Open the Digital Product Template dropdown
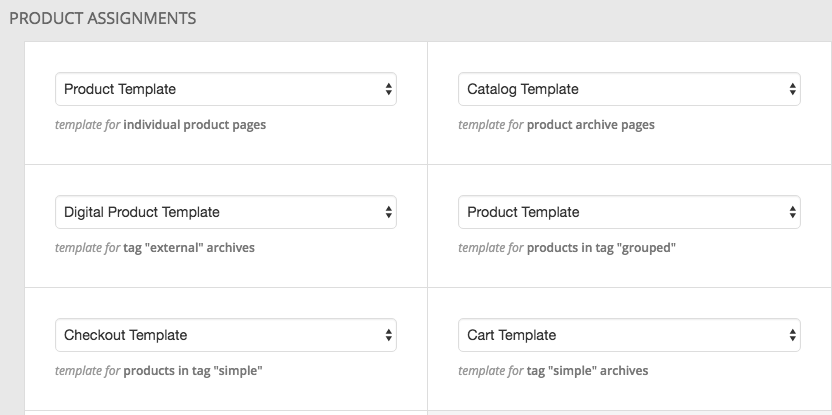Viewport: 832px width, 415px height. [226, 212]
